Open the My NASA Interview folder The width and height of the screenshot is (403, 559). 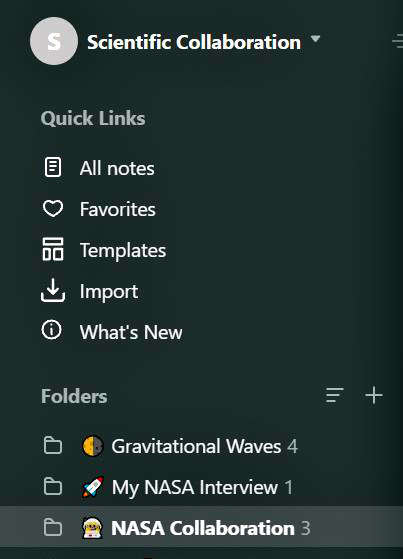202,487
